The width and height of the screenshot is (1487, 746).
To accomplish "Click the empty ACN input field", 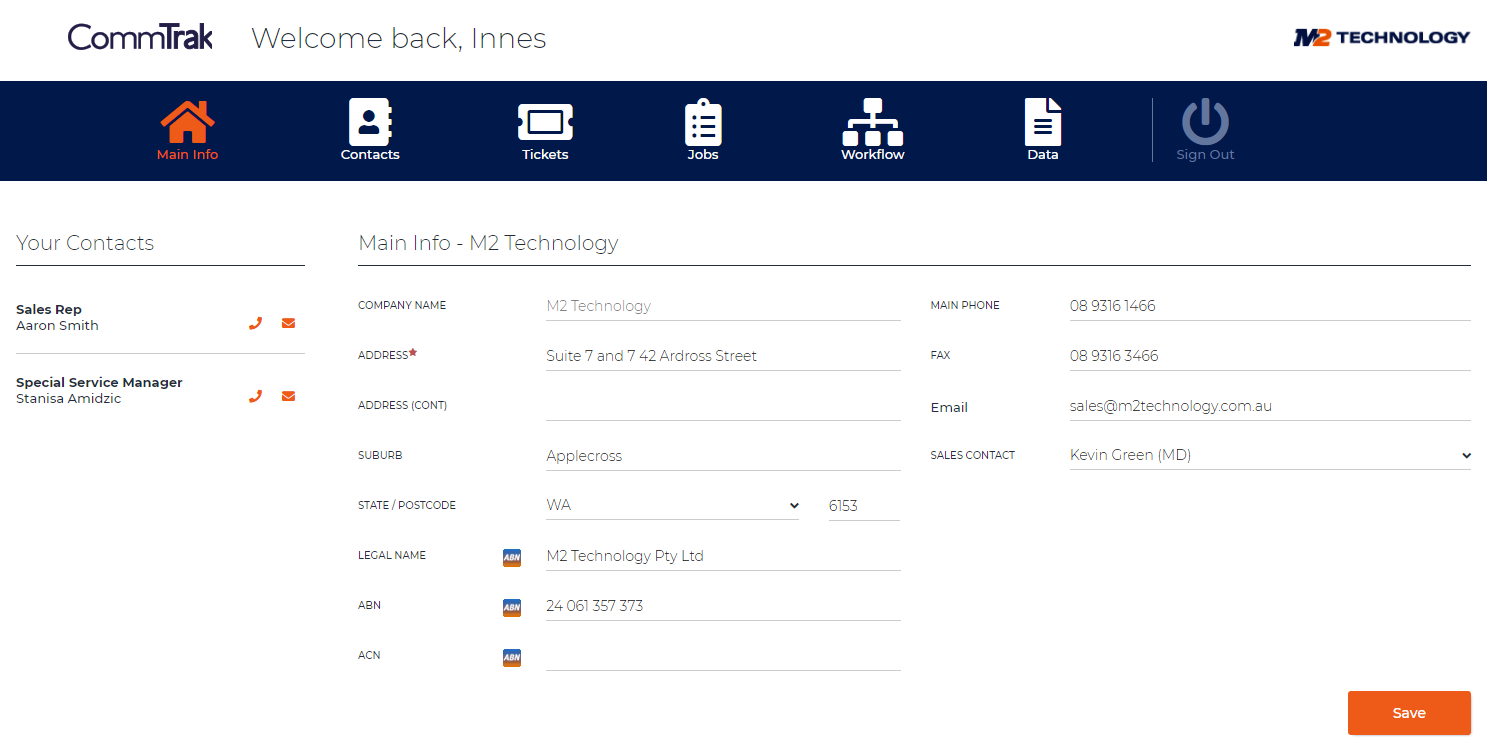I will click(x=723, y=656).
